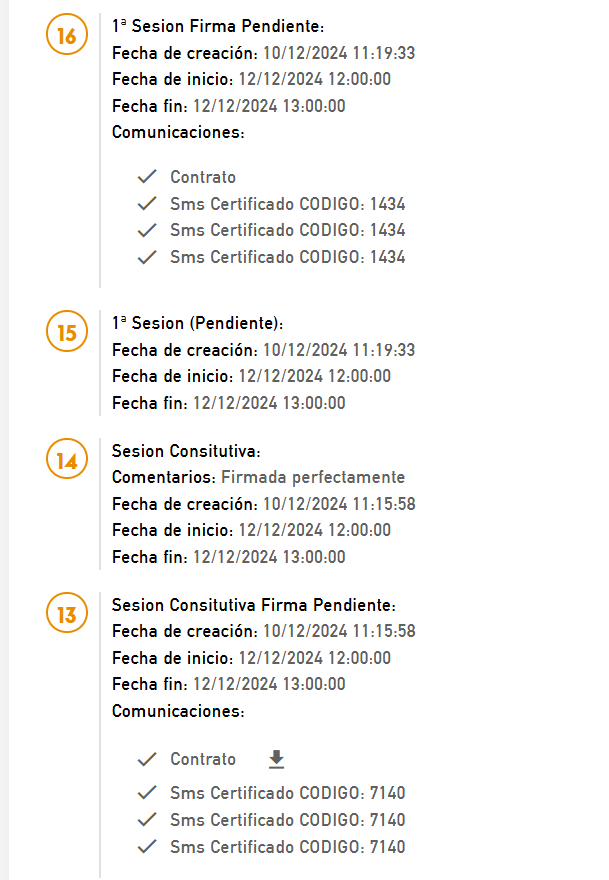Click the checkmark beside Contrato in session 16
Screen dimensions: 609x880
coord(148,177)
